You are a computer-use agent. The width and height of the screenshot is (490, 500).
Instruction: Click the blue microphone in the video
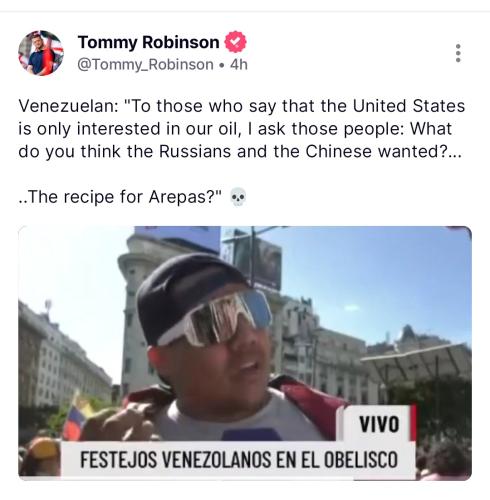252,434
